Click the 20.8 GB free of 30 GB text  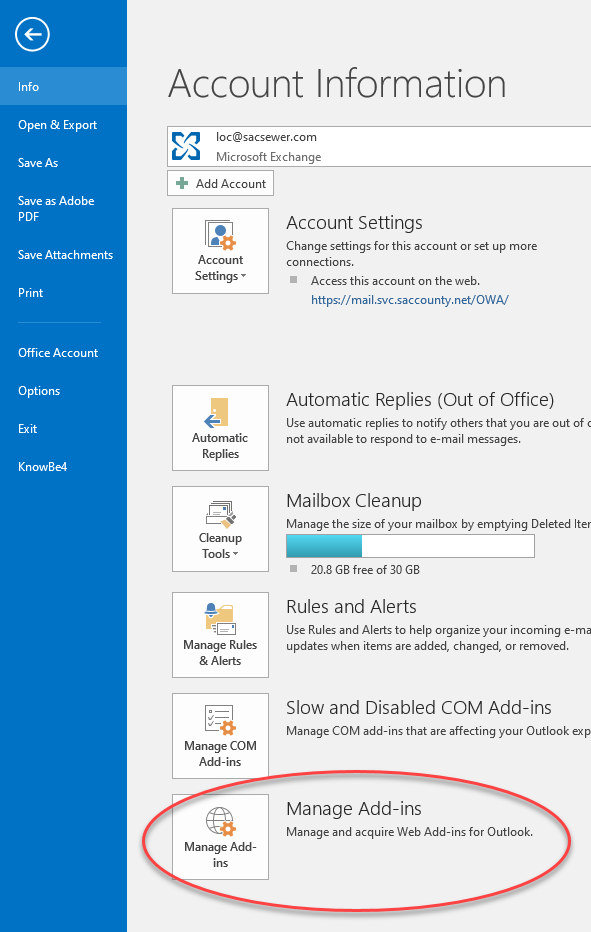pos(365,569)
